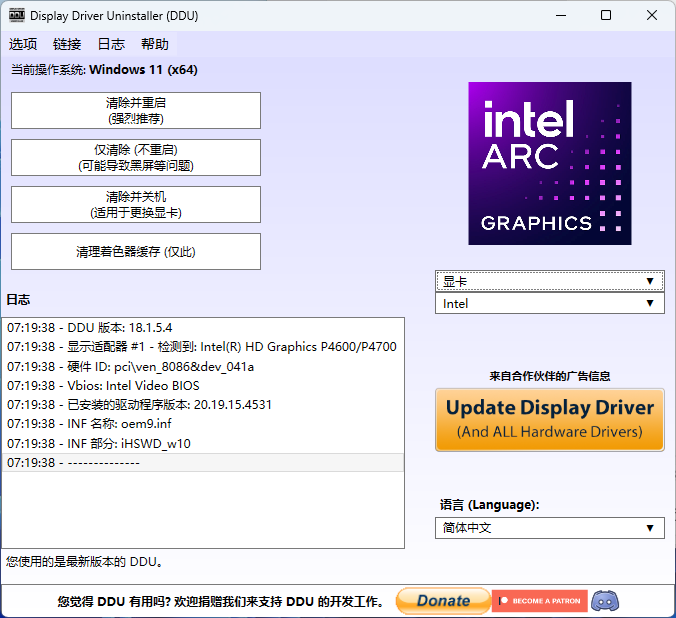This screenshot has height=618, width=676.
Task: Click 清除并关机 button
Action: click(136, 204)
